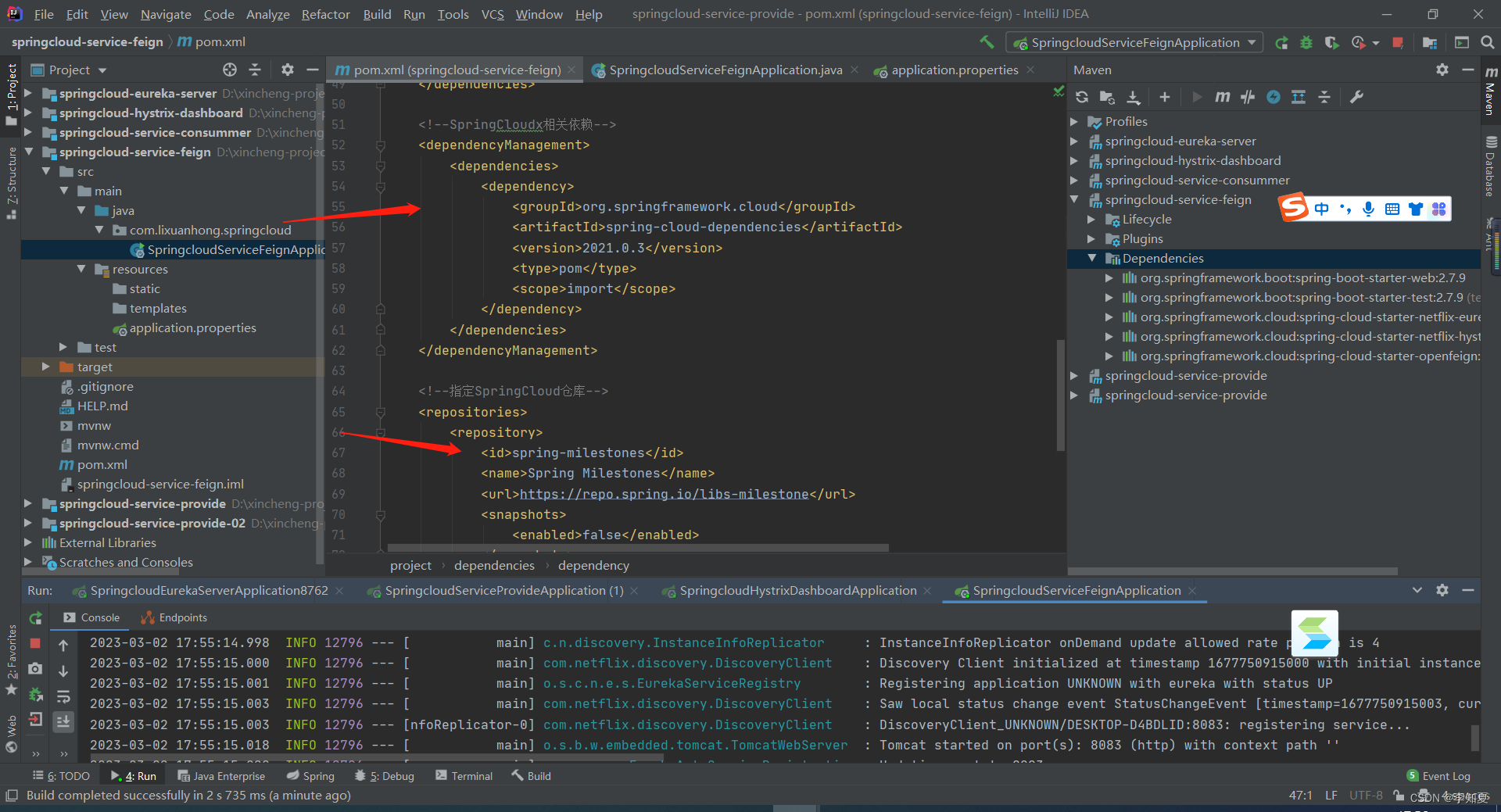
Task: Click the Maven Settings wrench icon
Action: pyautogui.click(x=1357, y=97)
